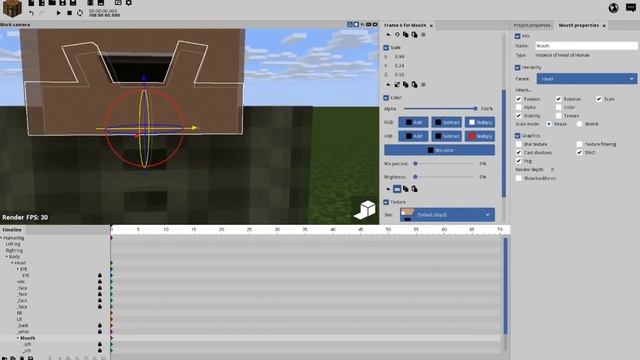Enable Show backfaces checkbox
Viewport: 640px width, 360px height.
tap(519, 178)
